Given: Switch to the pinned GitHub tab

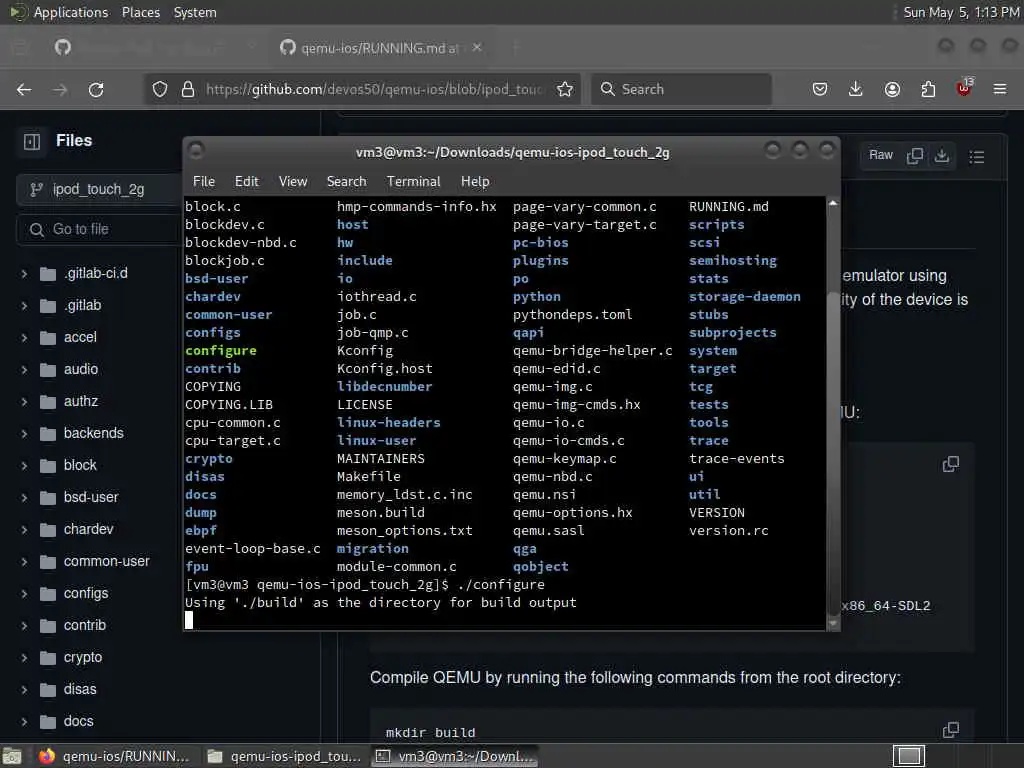Looking at the screenshot, I should 63,47.
